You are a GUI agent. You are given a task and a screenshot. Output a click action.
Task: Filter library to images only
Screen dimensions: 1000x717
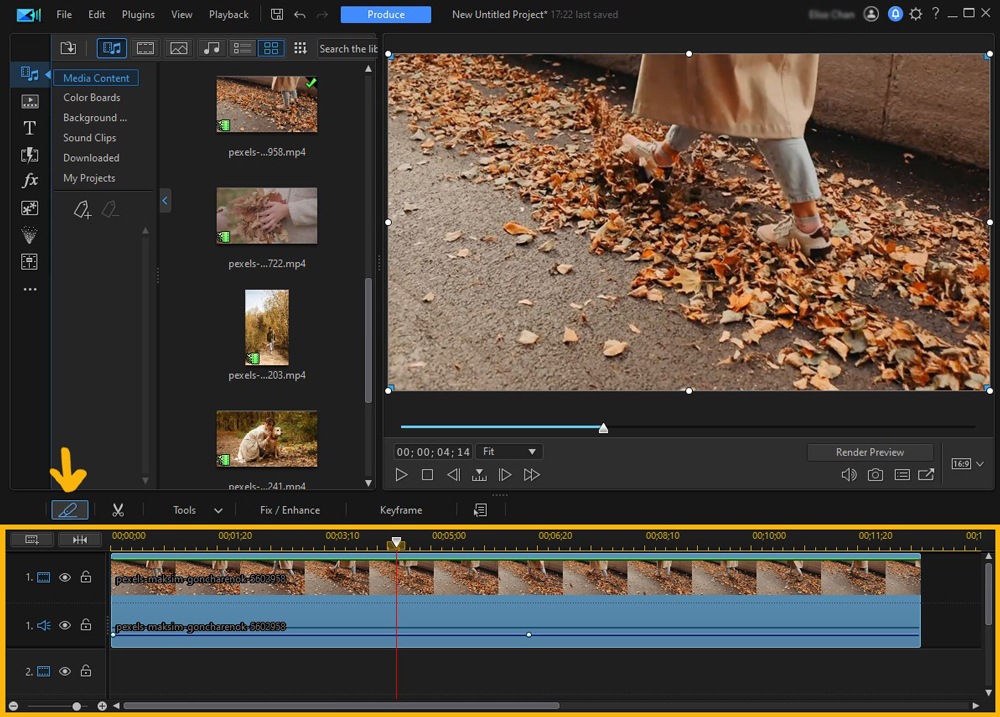179,48
